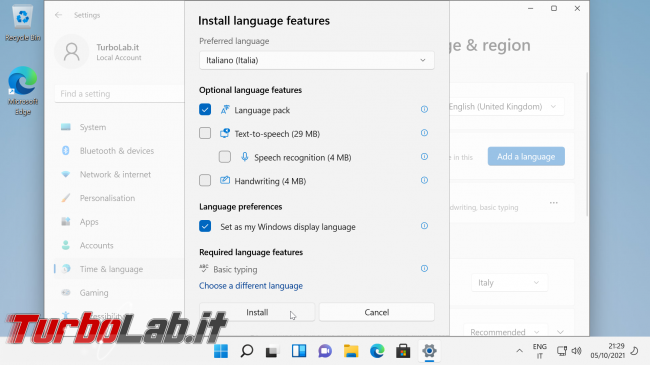Click the Handwriting feature icon
Image resolution: width=650 pixels, height=365 pixels.
click(x=225, y=180)
